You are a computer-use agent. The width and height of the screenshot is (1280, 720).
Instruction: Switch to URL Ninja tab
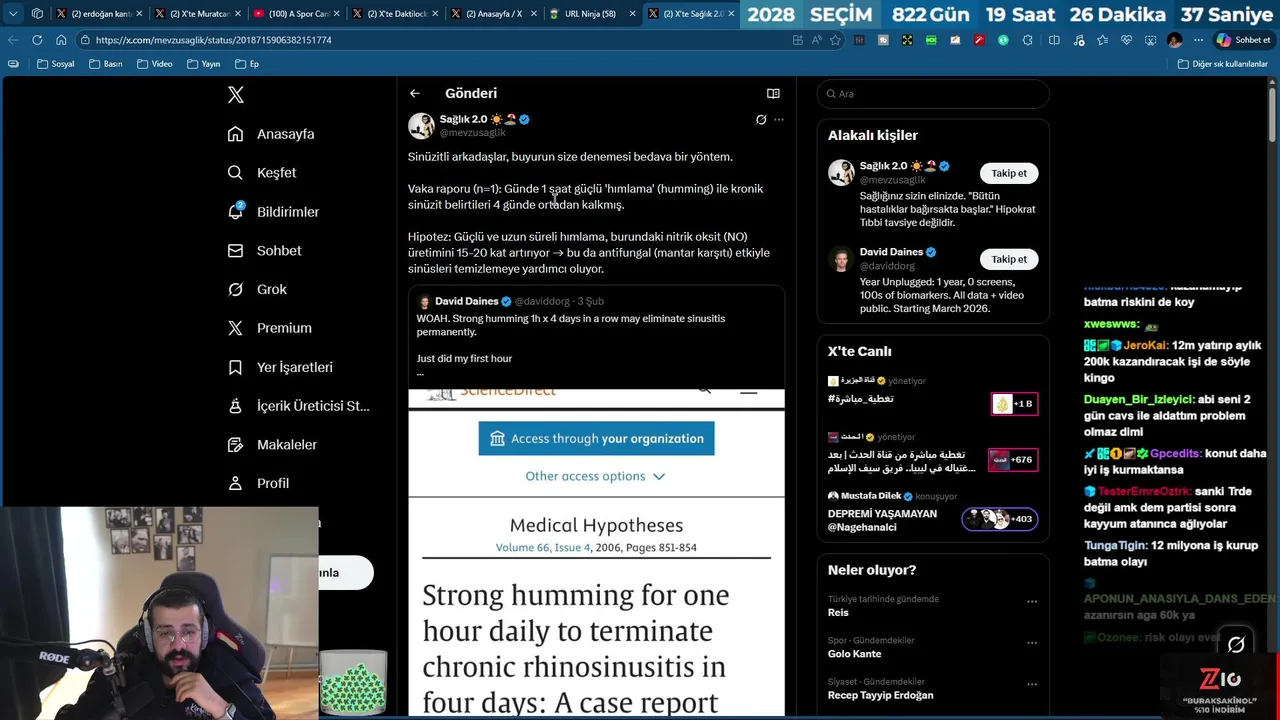[x=591, y=14]
